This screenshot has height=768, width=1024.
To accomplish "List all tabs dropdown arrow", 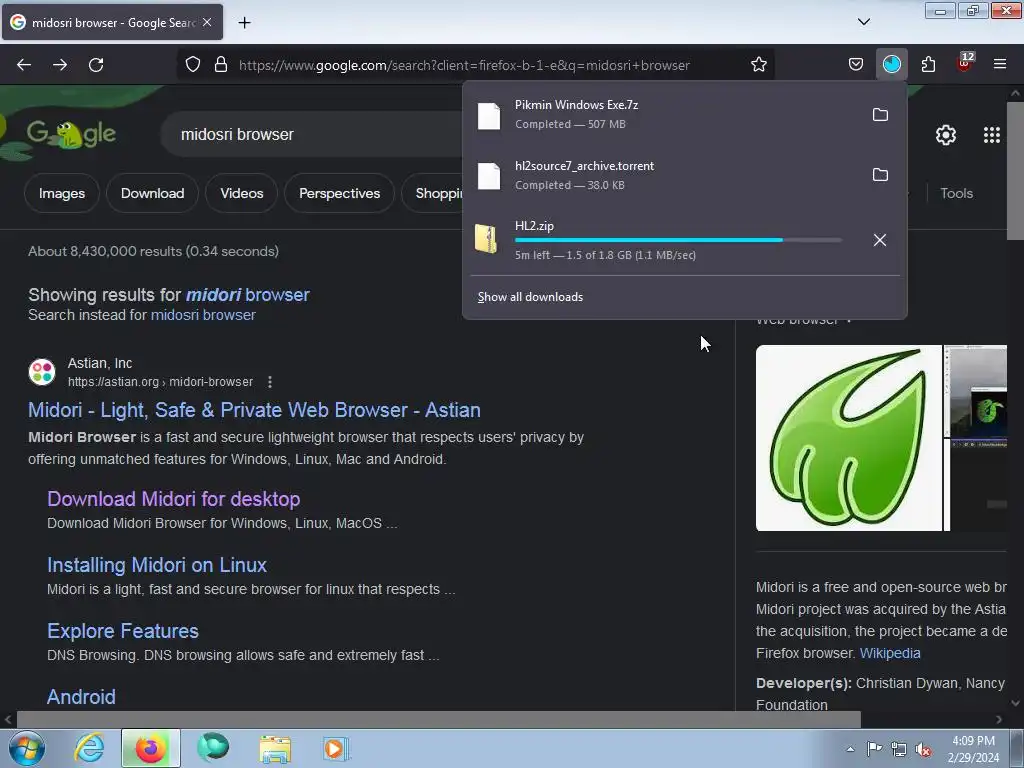I will tap(863, 22).
